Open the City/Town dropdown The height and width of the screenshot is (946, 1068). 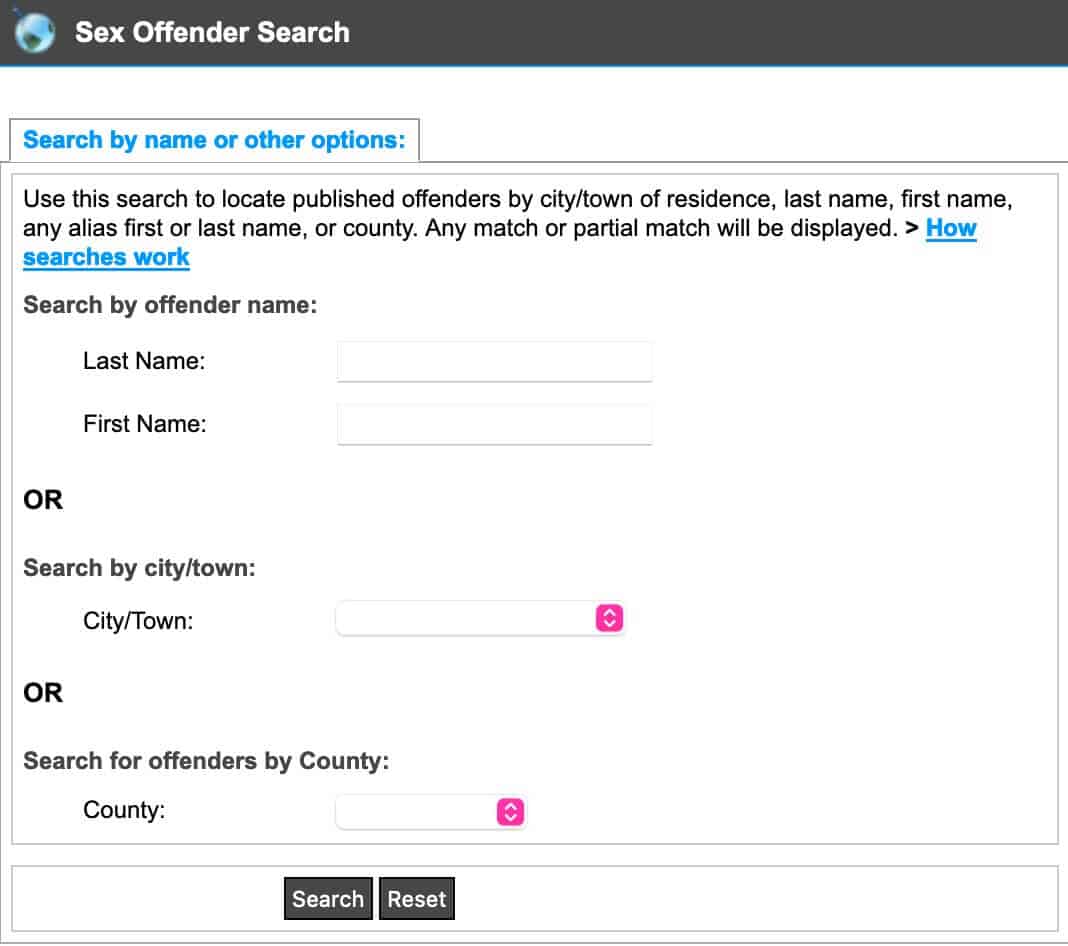[480, 618]
